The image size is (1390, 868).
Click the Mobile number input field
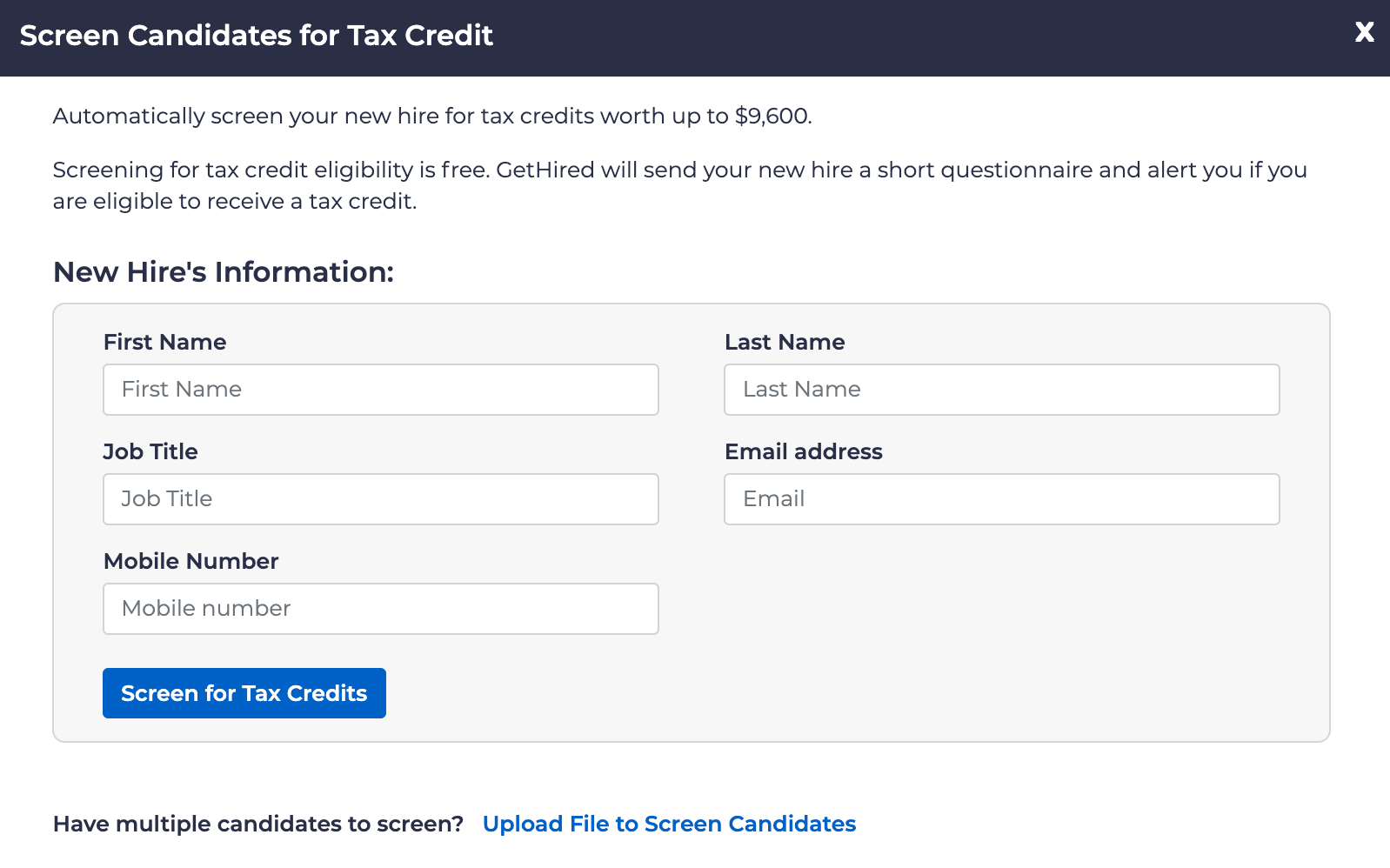click(380, 609)
